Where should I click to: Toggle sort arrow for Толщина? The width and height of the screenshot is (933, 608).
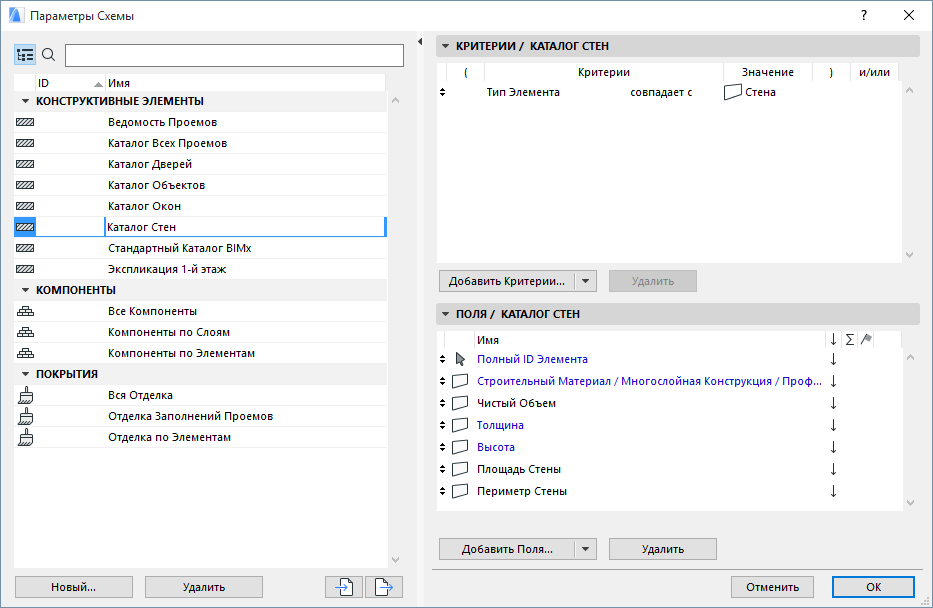[834, 425]
